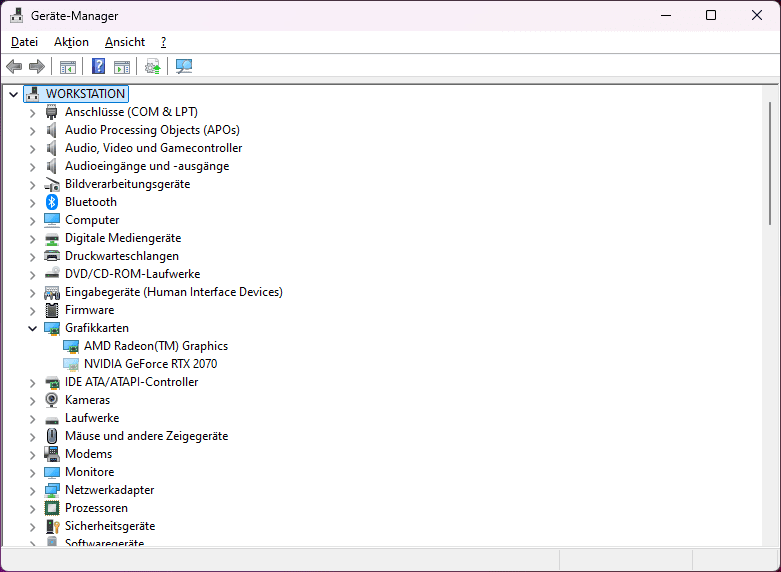Select the Sicherheitsgeräte label

pyautogui.click(x=110, y=526)
